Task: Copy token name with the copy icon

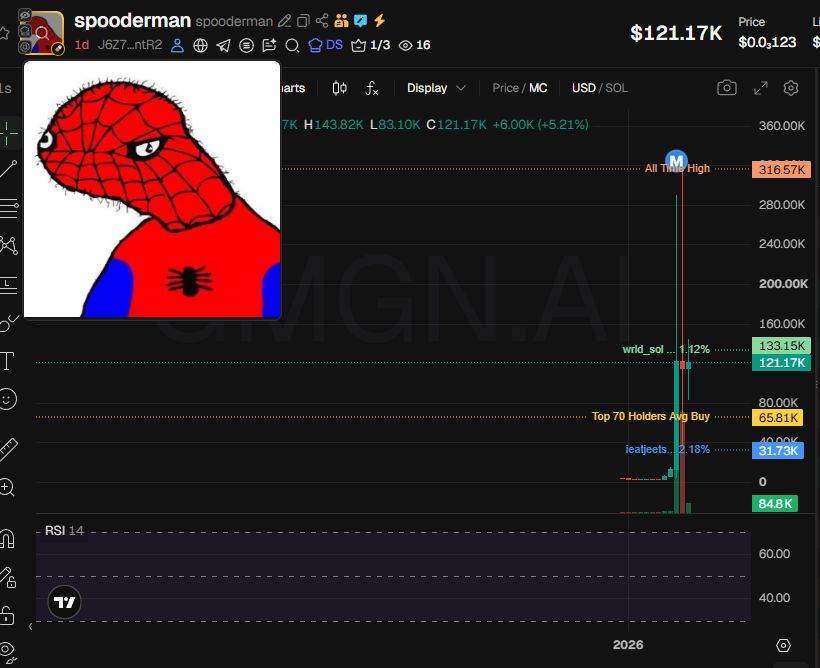Action: coord(303,21)
